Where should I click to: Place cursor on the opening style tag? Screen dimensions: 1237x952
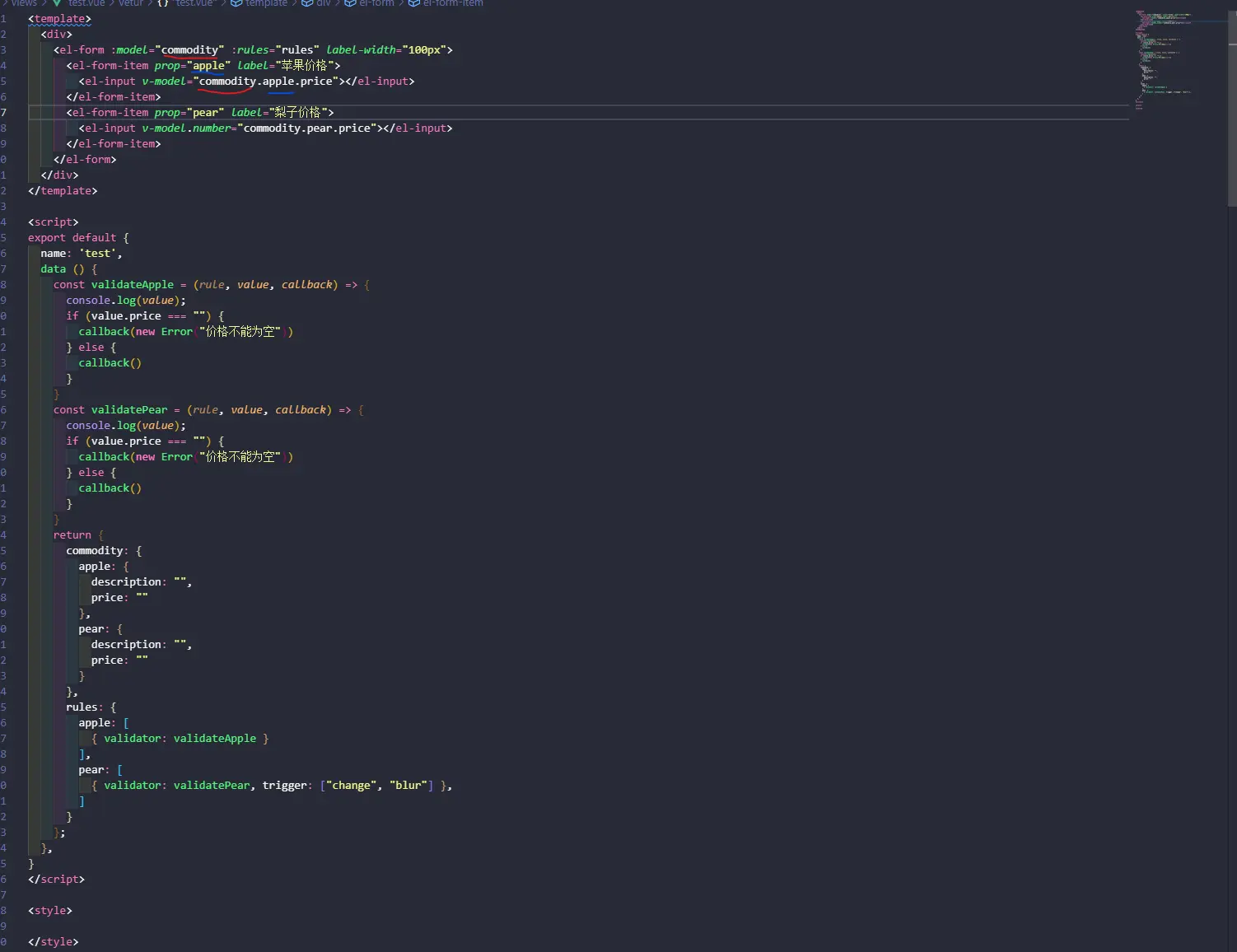[x=50, y=911]
